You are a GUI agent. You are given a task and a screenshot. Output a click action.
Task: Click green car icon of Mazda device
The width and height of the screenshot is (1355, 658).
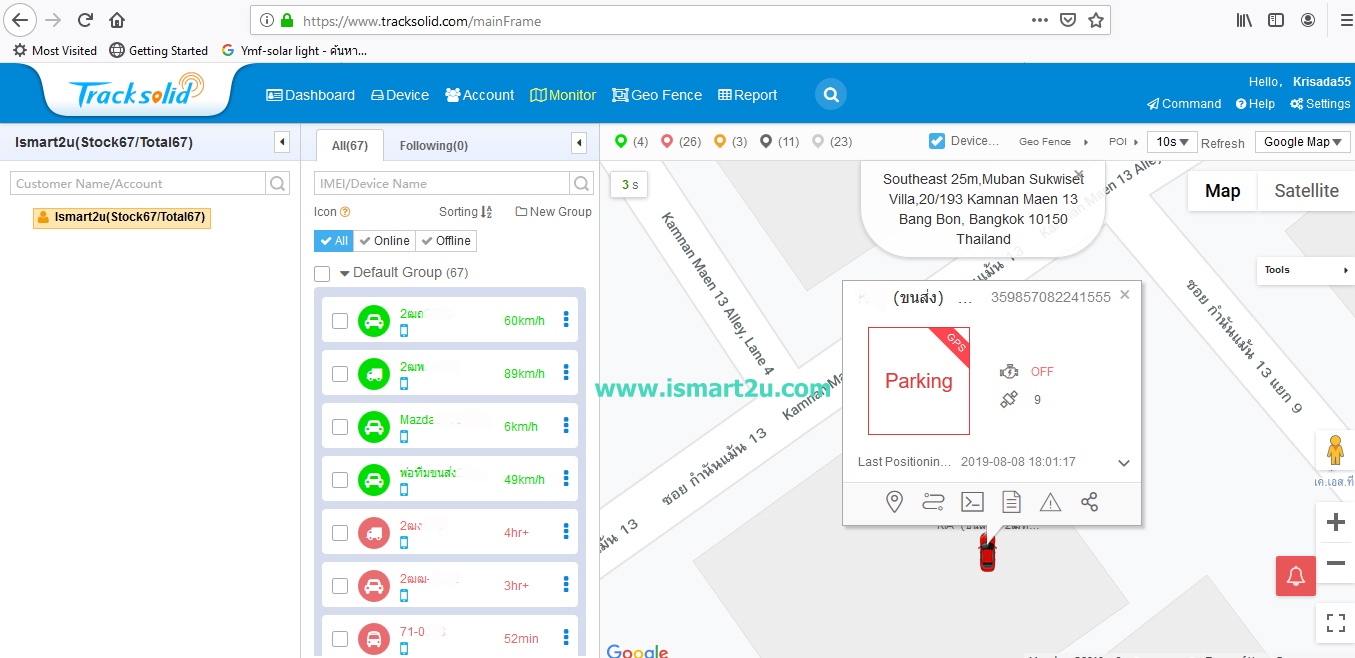pyautogui.click(x=374, y=427)
